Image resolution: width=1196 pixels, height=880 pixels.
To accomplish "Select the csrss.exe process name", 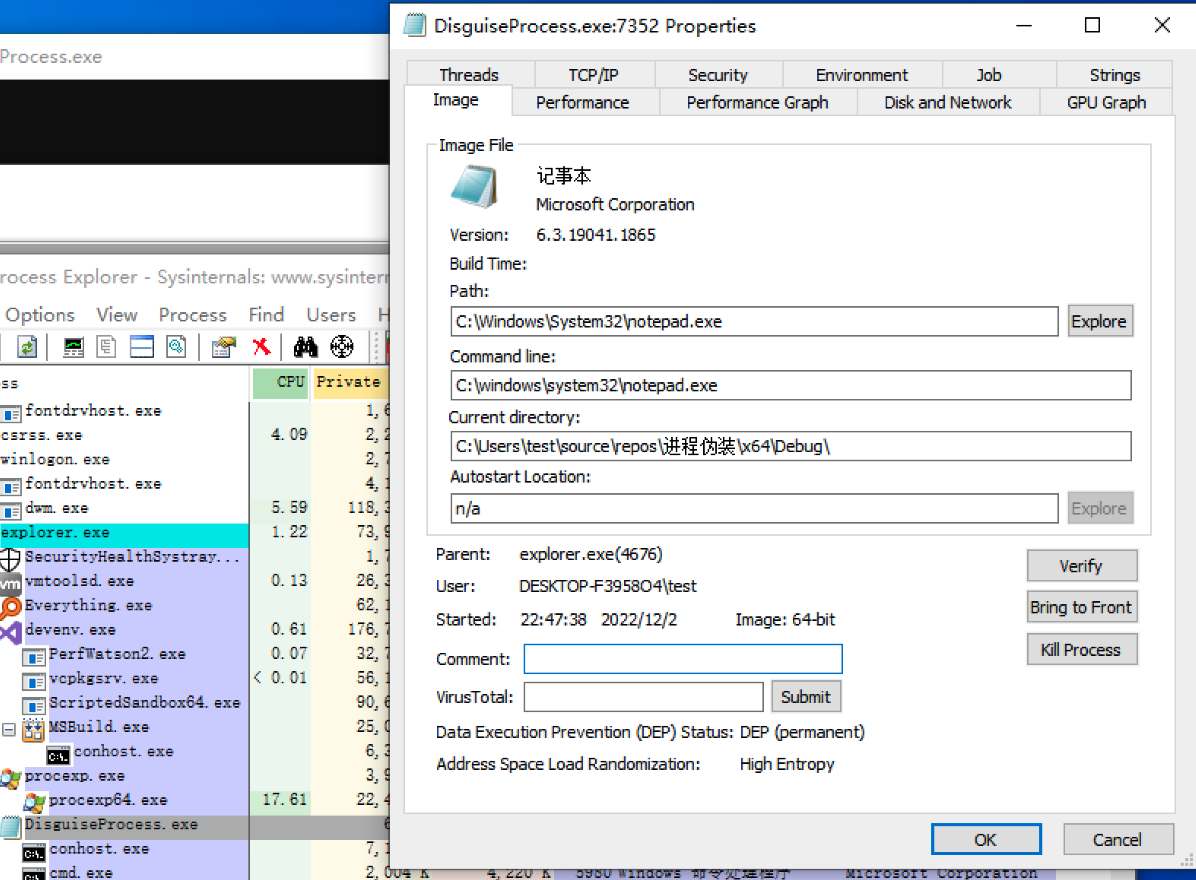I will tap(41, 435).
